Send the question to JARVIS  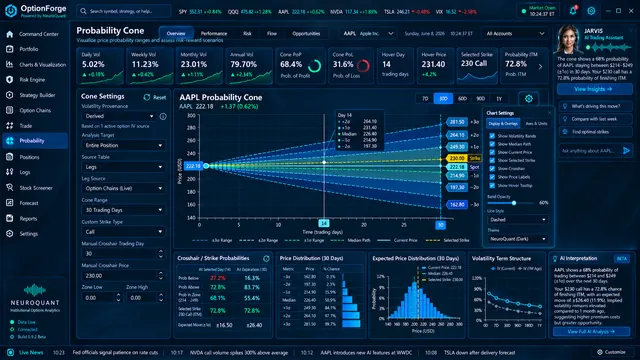coord(627,151)
